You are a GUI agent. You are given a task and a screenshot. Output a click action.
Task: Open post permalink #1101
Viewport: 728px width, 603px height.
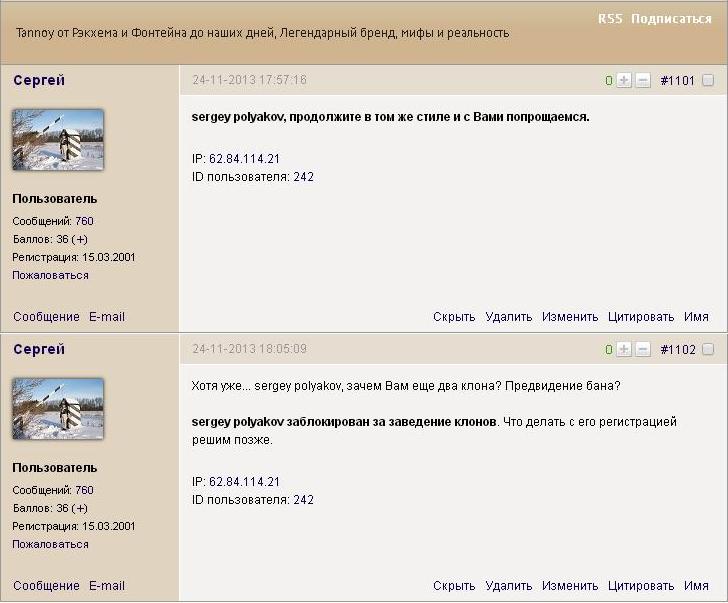tap(677, 80)
